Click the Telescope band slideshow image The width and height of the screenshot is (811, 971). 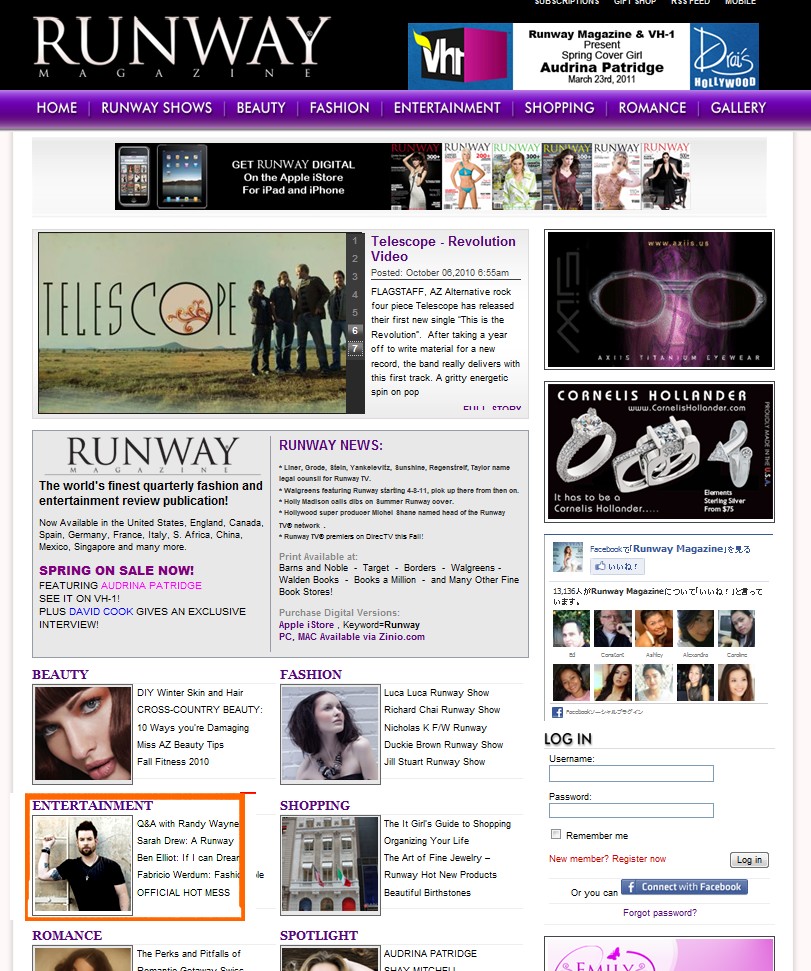[193, 323]
